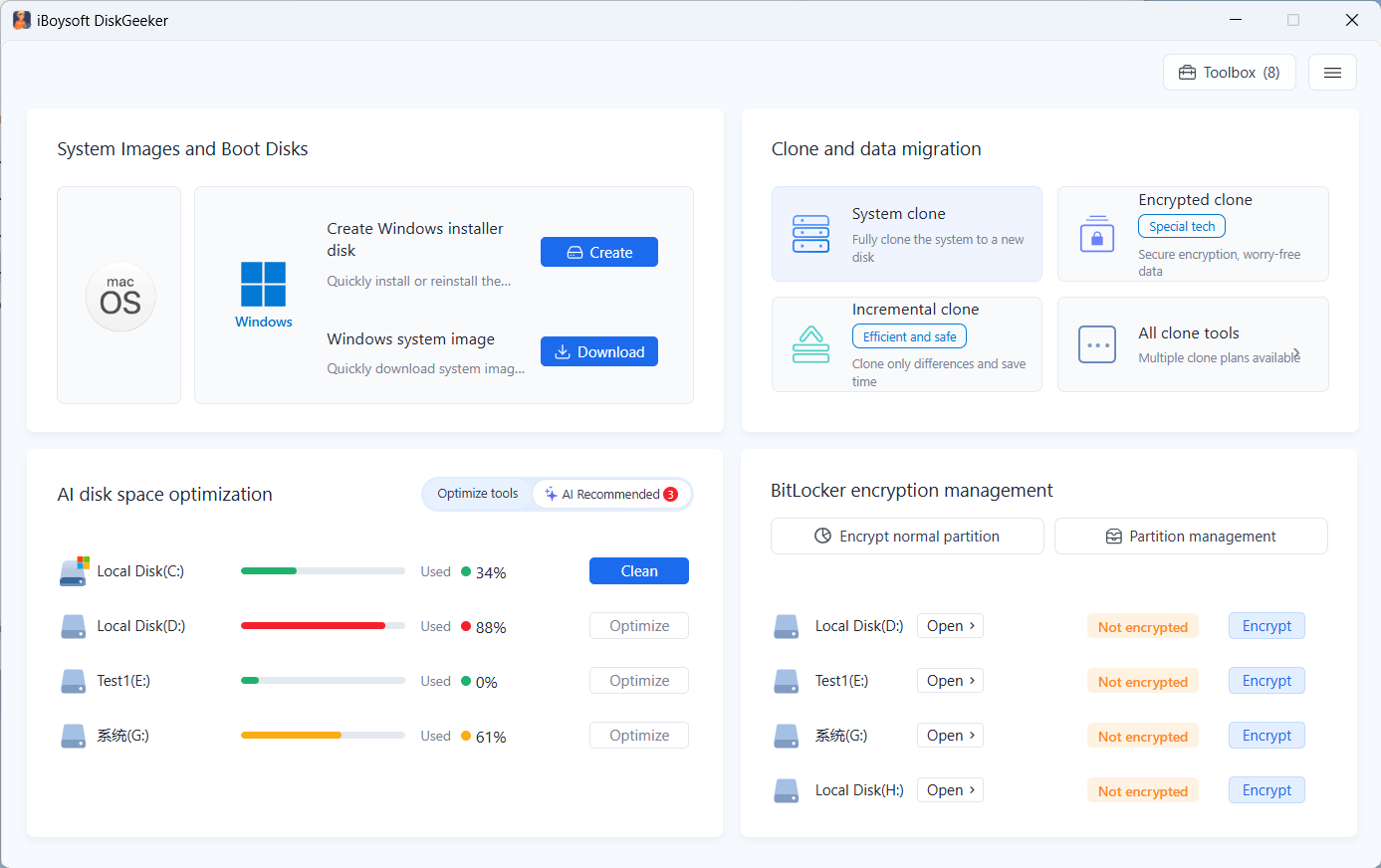Click Not encrypted status for 系统(G:)
This screenshot has width=1381, height=868.
(1143, 737)
